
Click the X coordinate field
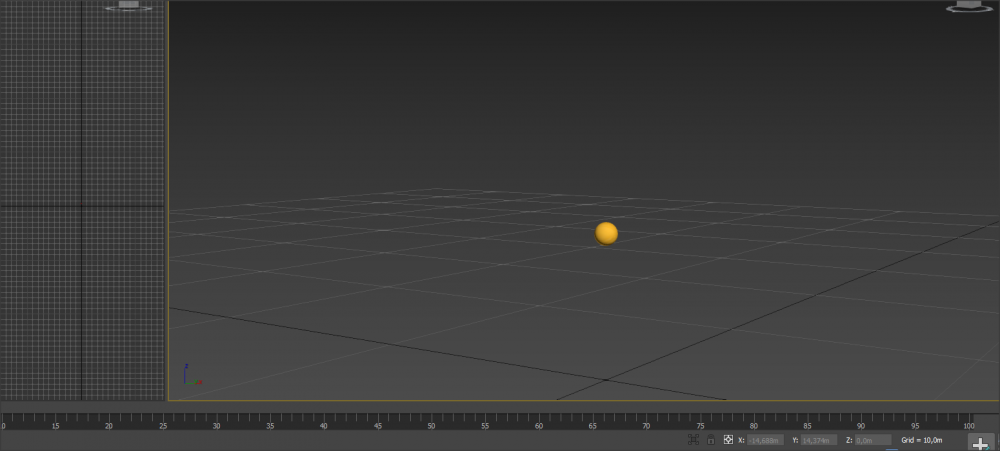click(x=765, y=440)
